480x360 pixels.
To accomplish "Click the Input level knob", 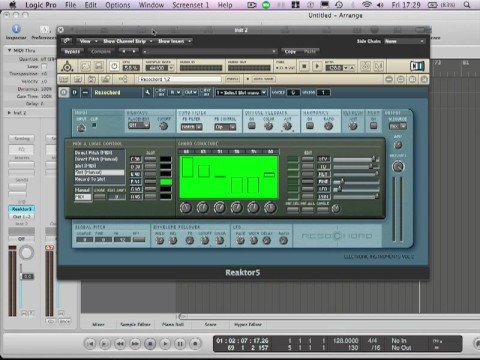I will click(81, 127).
